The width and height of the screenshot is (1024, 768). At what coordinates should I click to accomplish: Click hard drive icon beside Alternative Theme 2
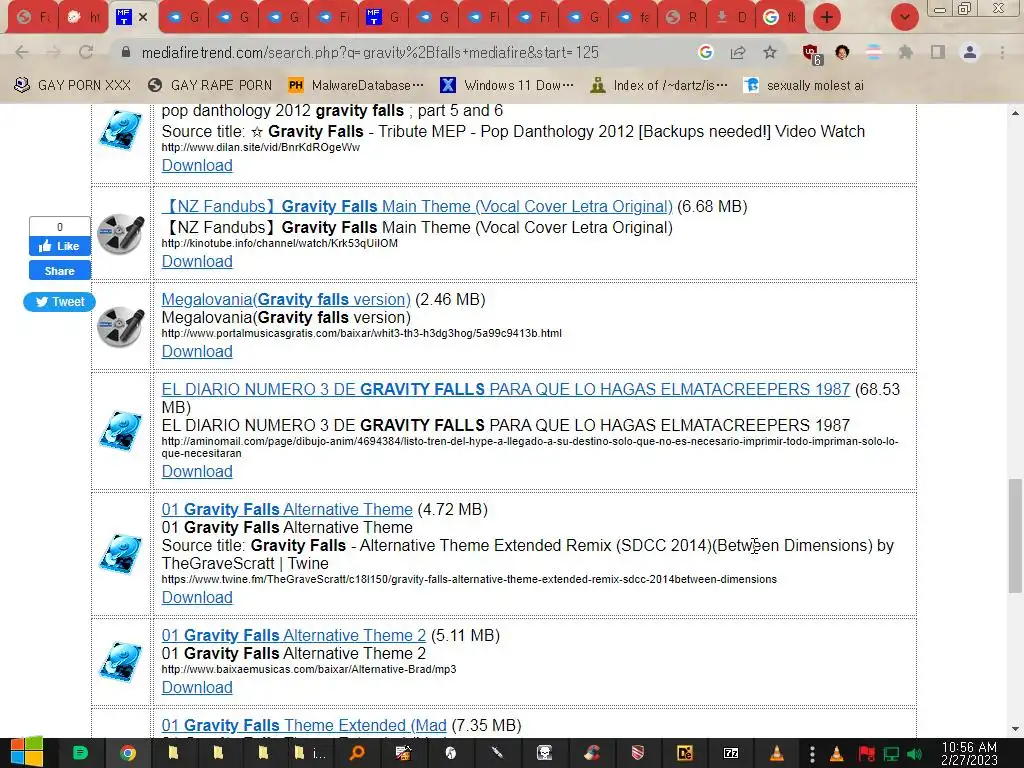(x=121, y=662)
